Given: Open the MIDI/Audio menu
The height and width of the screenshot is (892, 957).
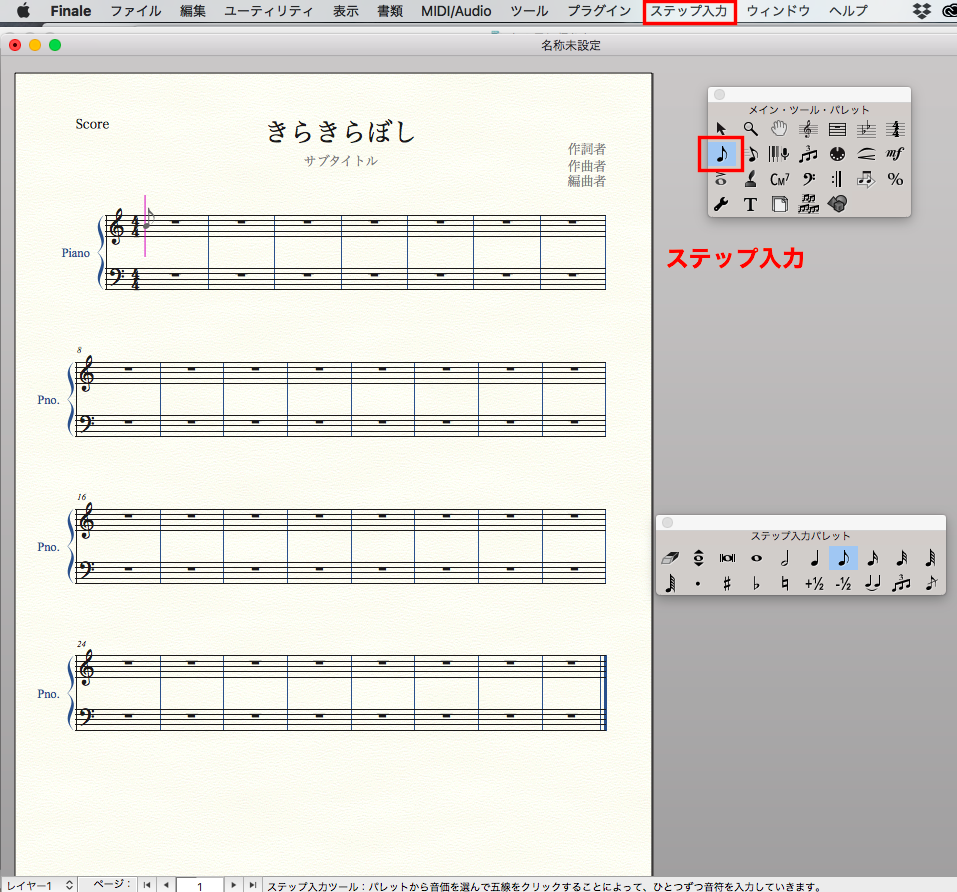Looking at the screenshot, I should coord(456,11).
